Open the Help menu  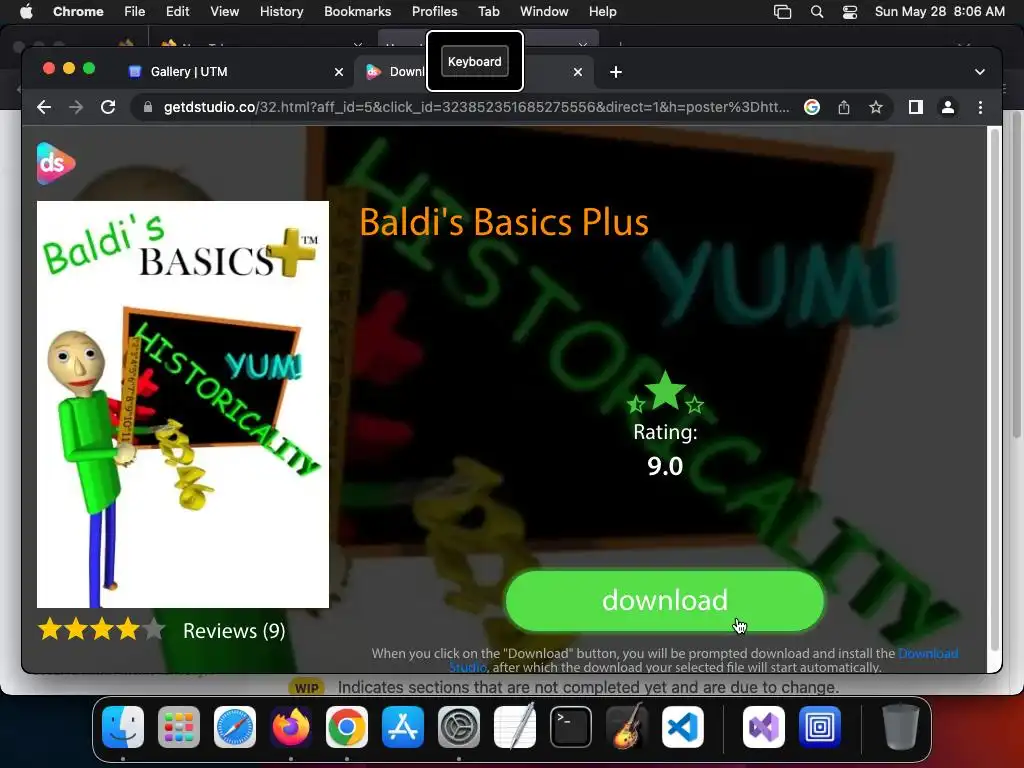602,11
